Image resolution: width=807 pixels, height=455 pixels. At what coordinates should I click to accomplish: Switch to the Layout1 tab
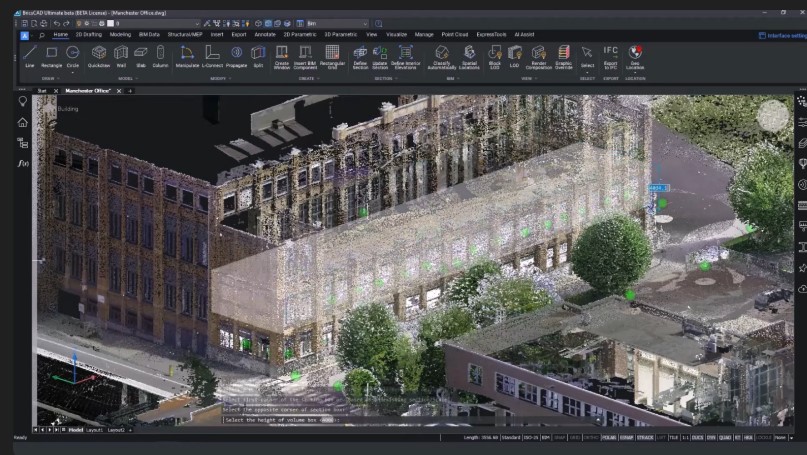click(x=95, y=429)
